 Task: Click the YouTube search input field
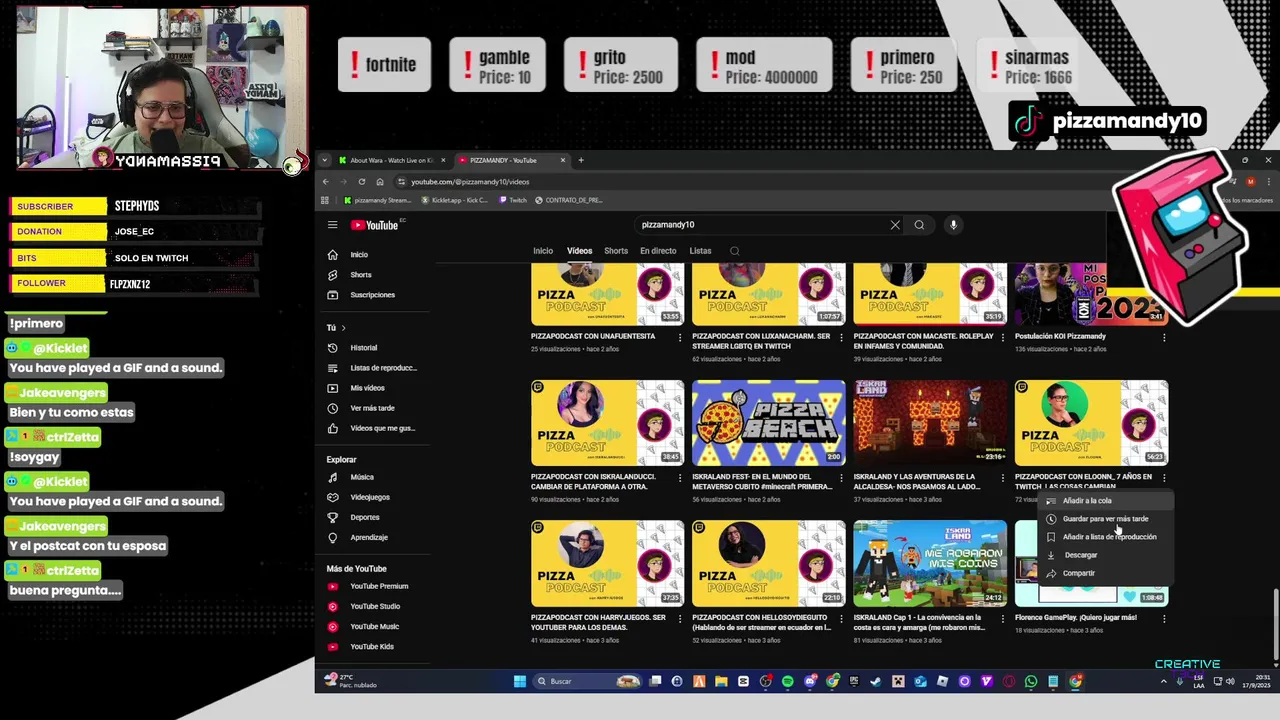click(x=760, y=225)
